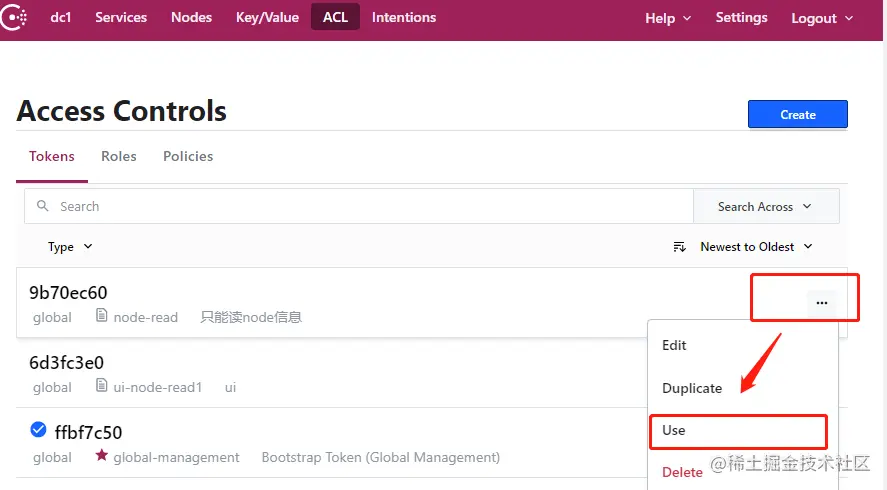The width and height of the screenshot is (887, 490).
Task: Open the dc1 datacenter selector
Action: click(61, 17)
